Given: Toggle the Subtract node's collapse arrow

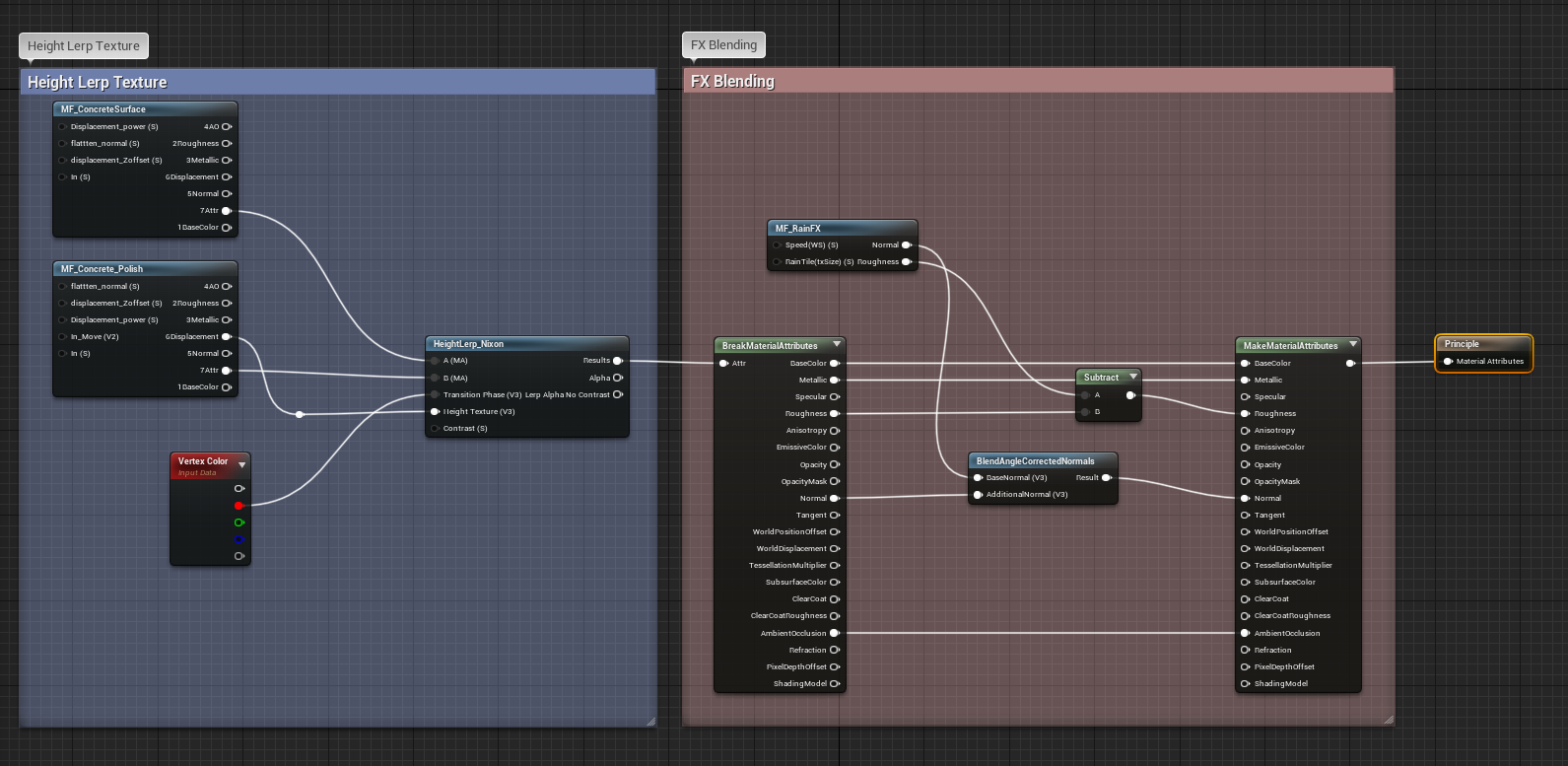Looking at the screenshot, I should coord(1133,377).
